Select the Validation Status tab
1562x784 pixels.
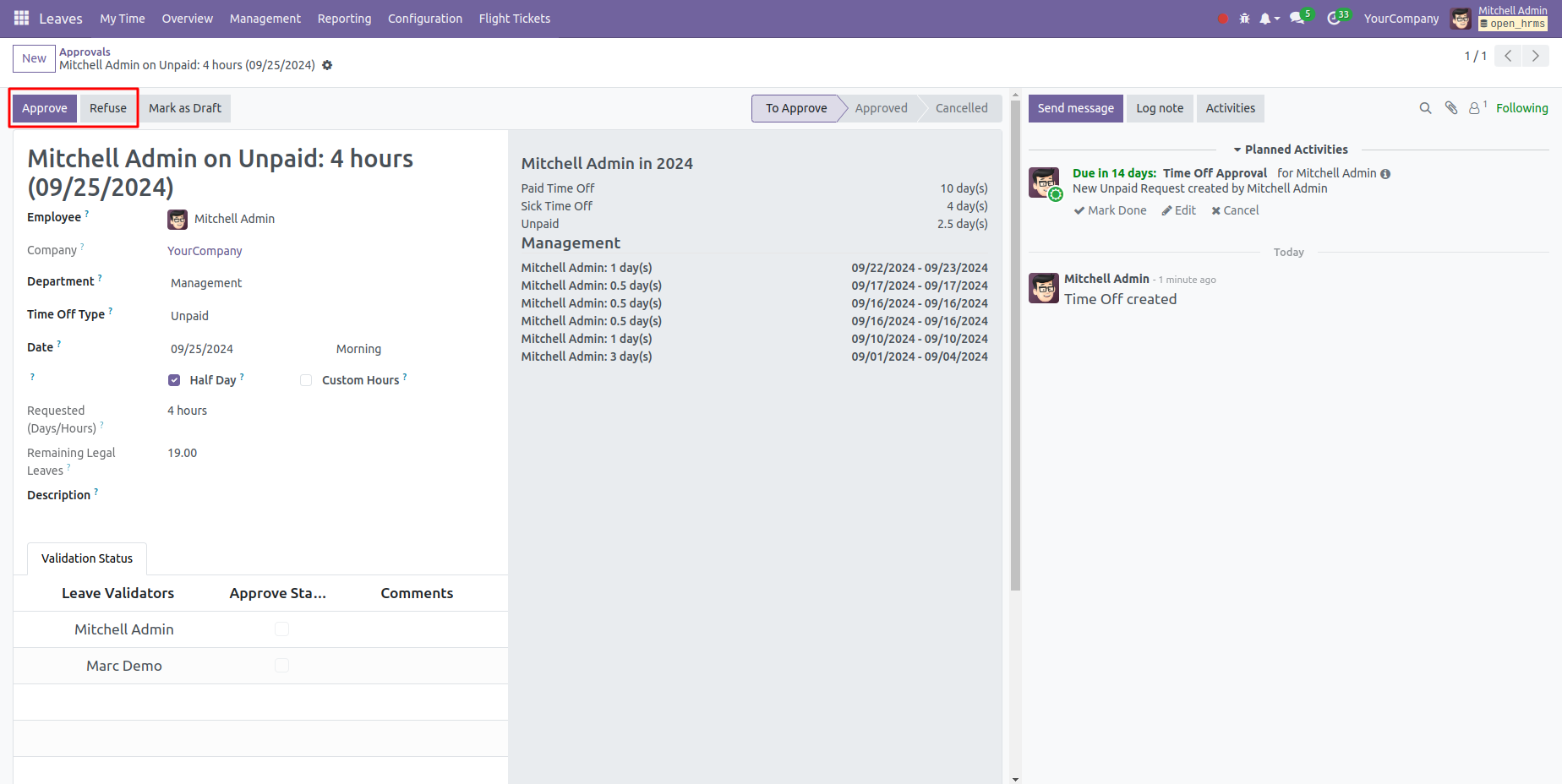click(x=87, y=558)
